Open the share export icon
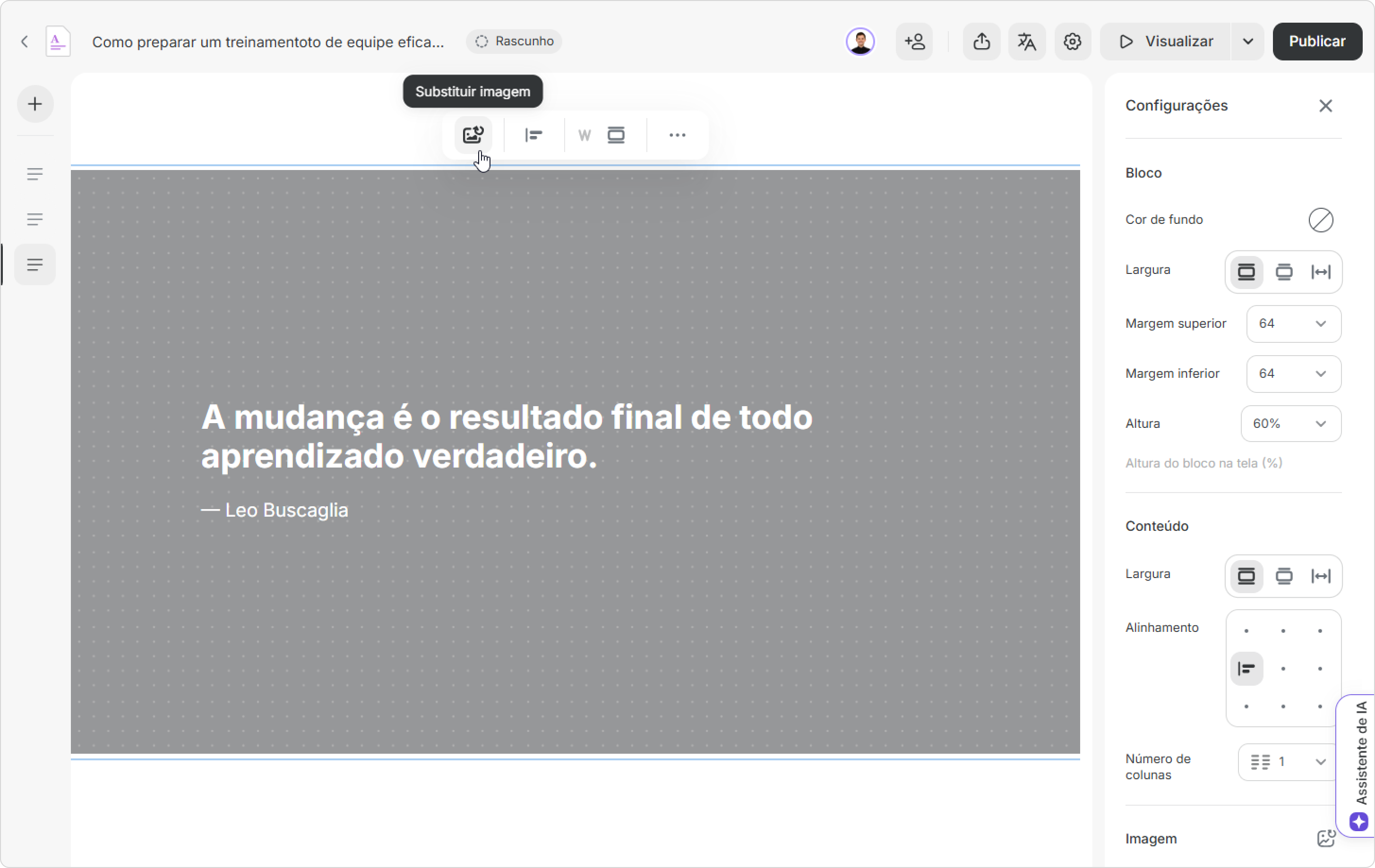 tap(981, 42)
